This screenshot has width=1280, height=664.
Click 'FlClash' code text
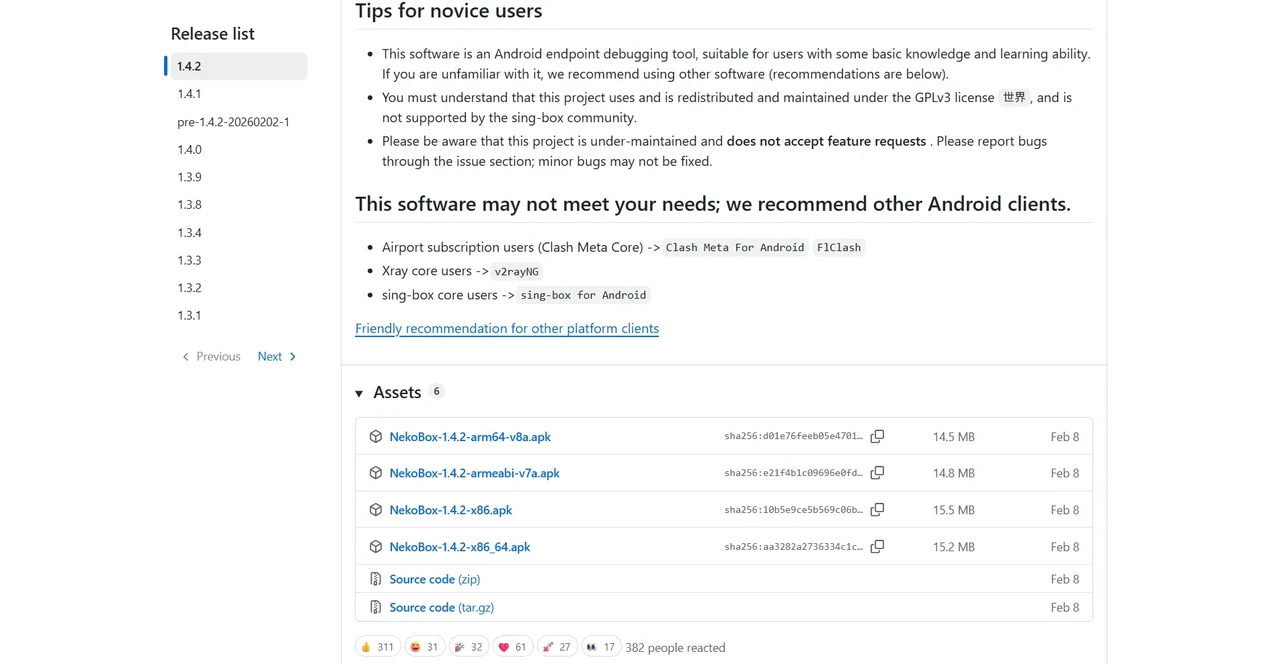point(838,247)
